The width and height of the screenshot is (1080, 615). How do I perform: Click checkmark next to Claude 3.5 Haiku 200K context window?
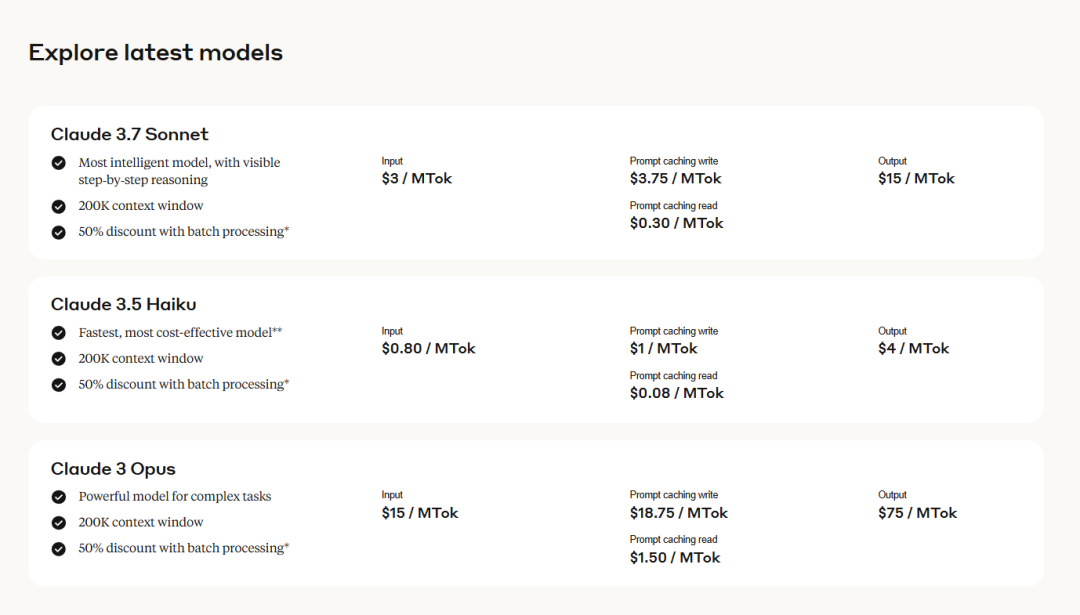pos(59,359)
